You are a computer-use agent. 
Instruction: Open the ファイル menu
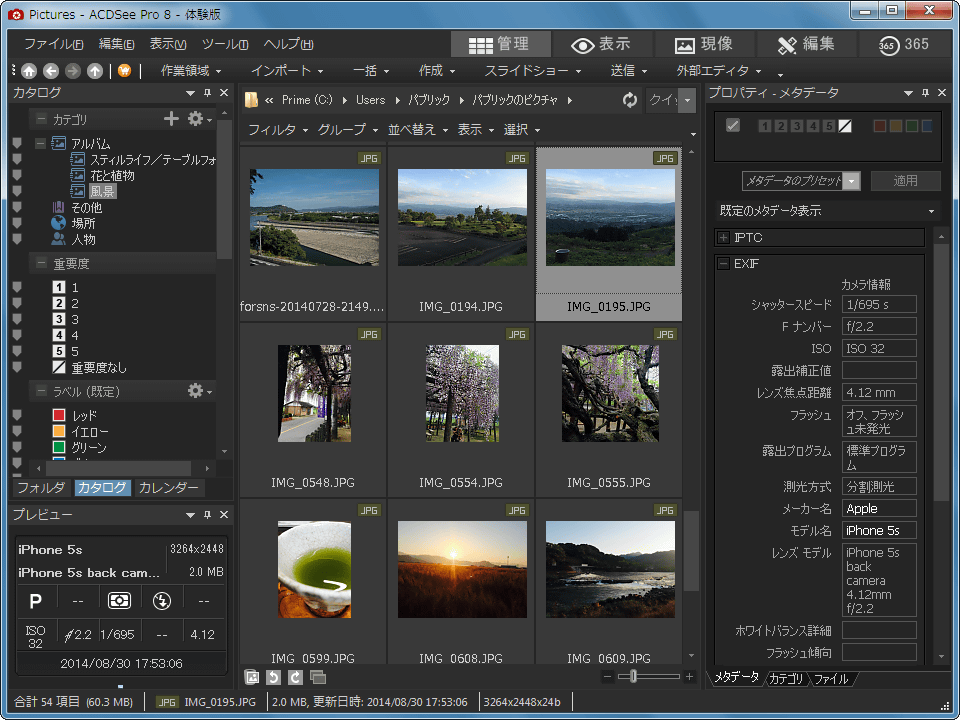53,44
